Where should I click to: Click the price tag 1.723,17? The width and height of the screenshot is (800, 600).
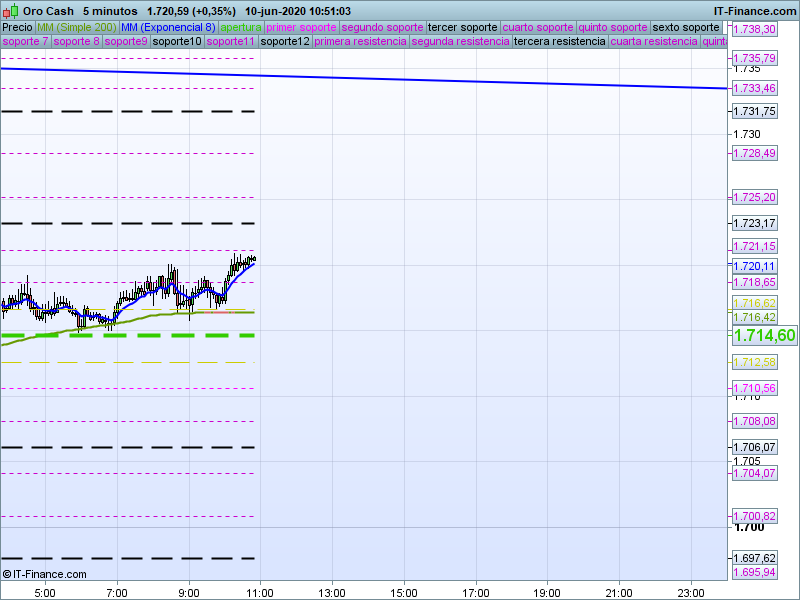tap(755, 223)
